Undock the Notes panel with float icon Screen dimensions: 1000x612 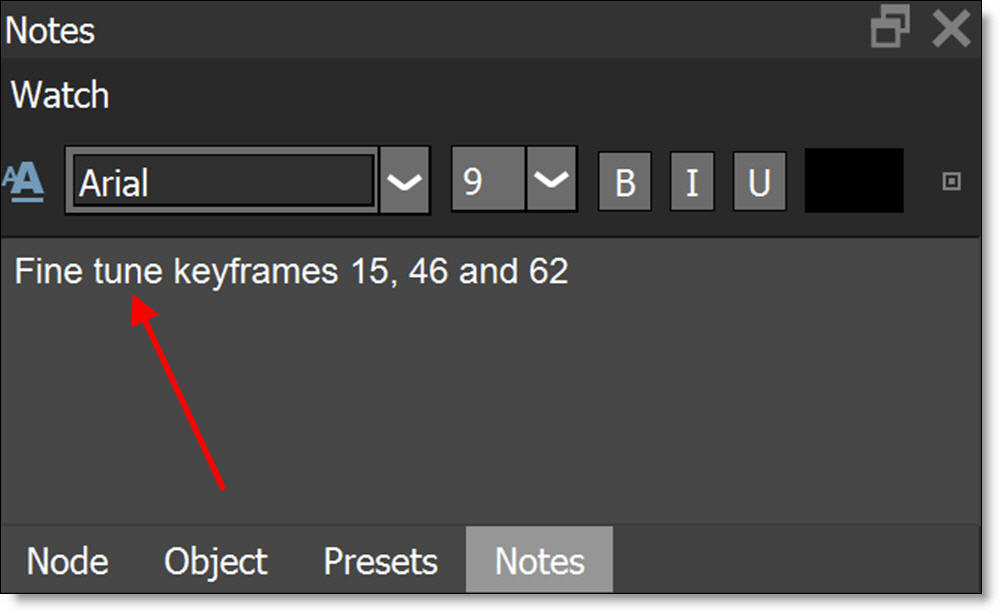tap(890, 27)
